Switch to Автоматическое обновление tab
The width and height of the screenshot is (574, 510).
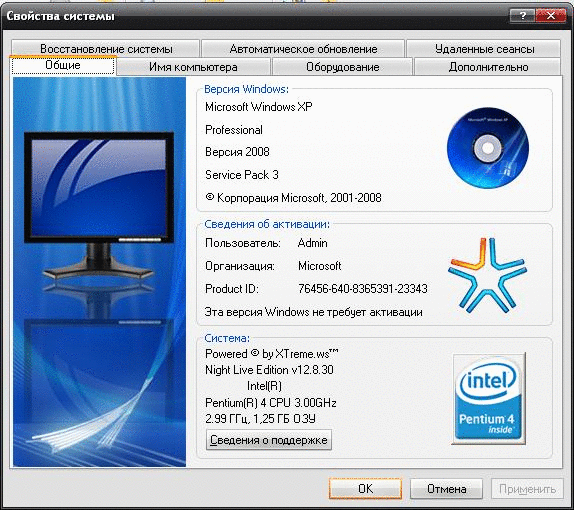[303, 49]
